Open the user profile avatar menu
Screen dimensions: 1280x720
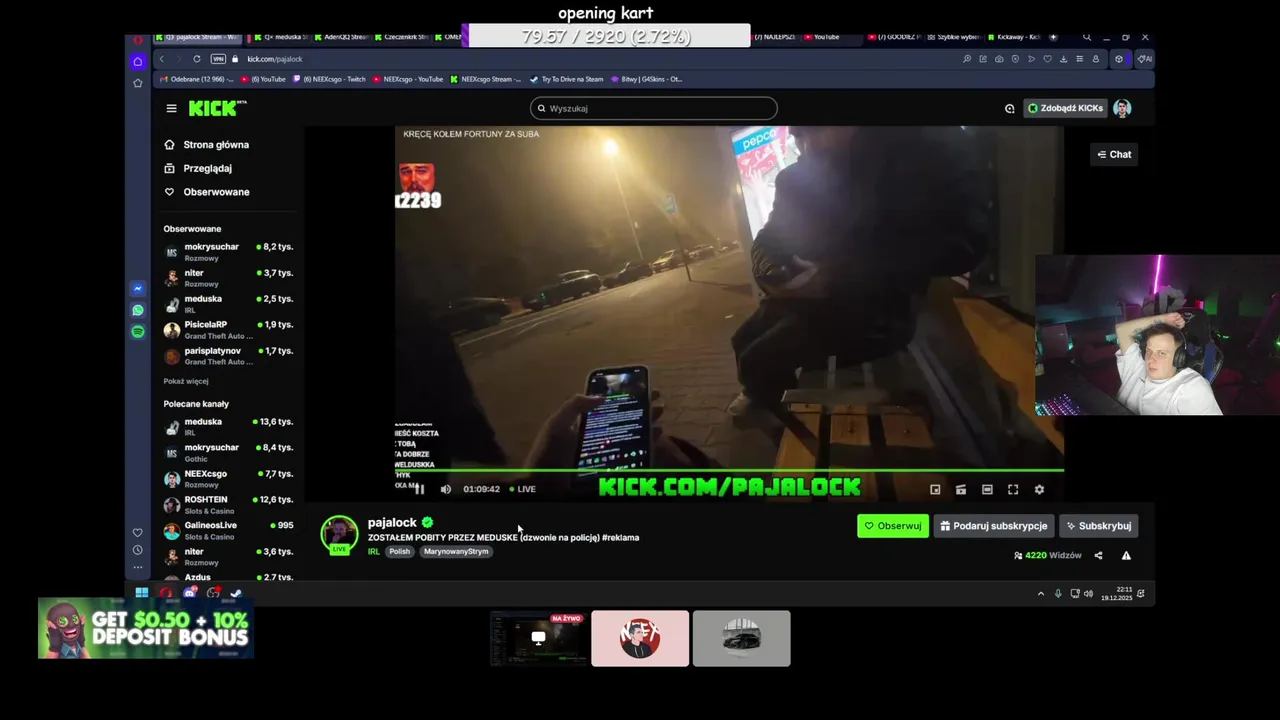pos(1122,108)
